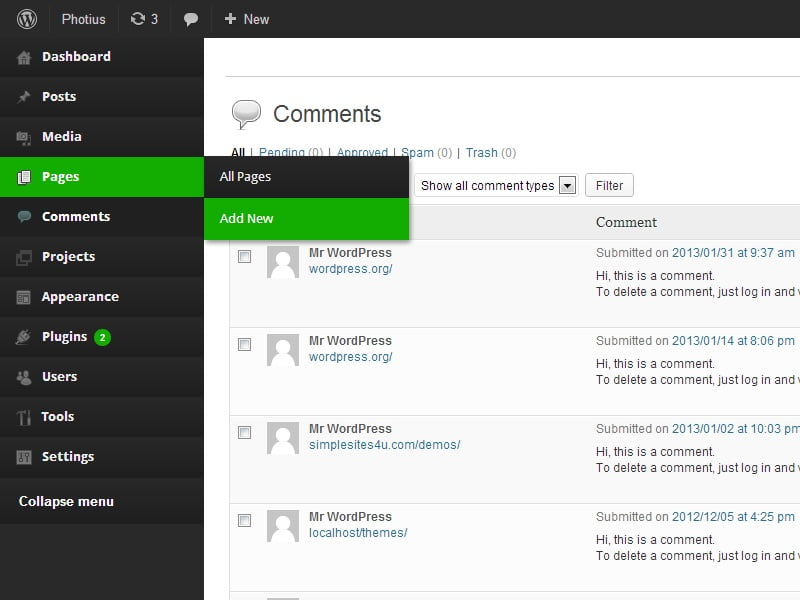Check the box for the 2013/01/14 comment
This screenshot has height=600, width=800.
tap(244, 344)
